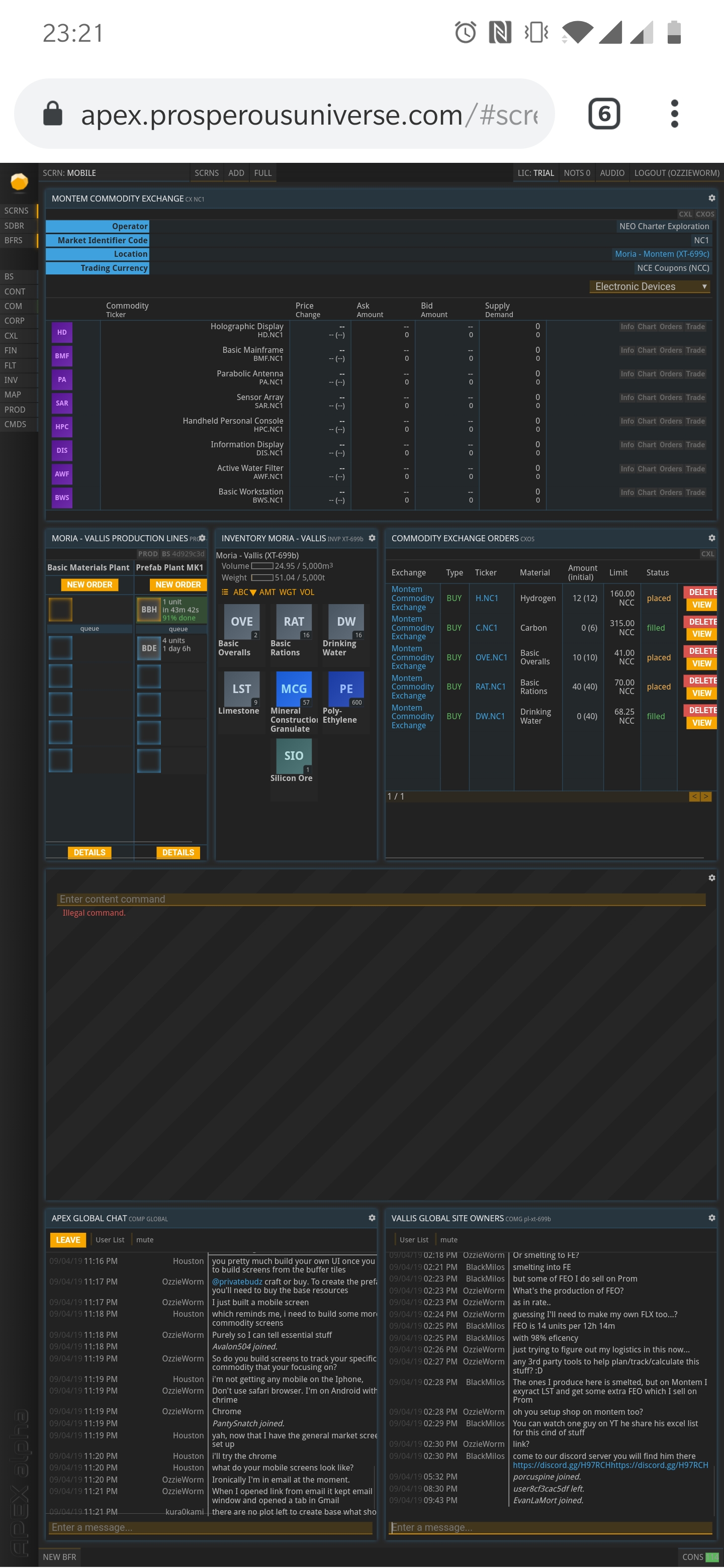Open the HPC commodity icon
Viewport: 724px width, 1568px height.
point(62,427)
